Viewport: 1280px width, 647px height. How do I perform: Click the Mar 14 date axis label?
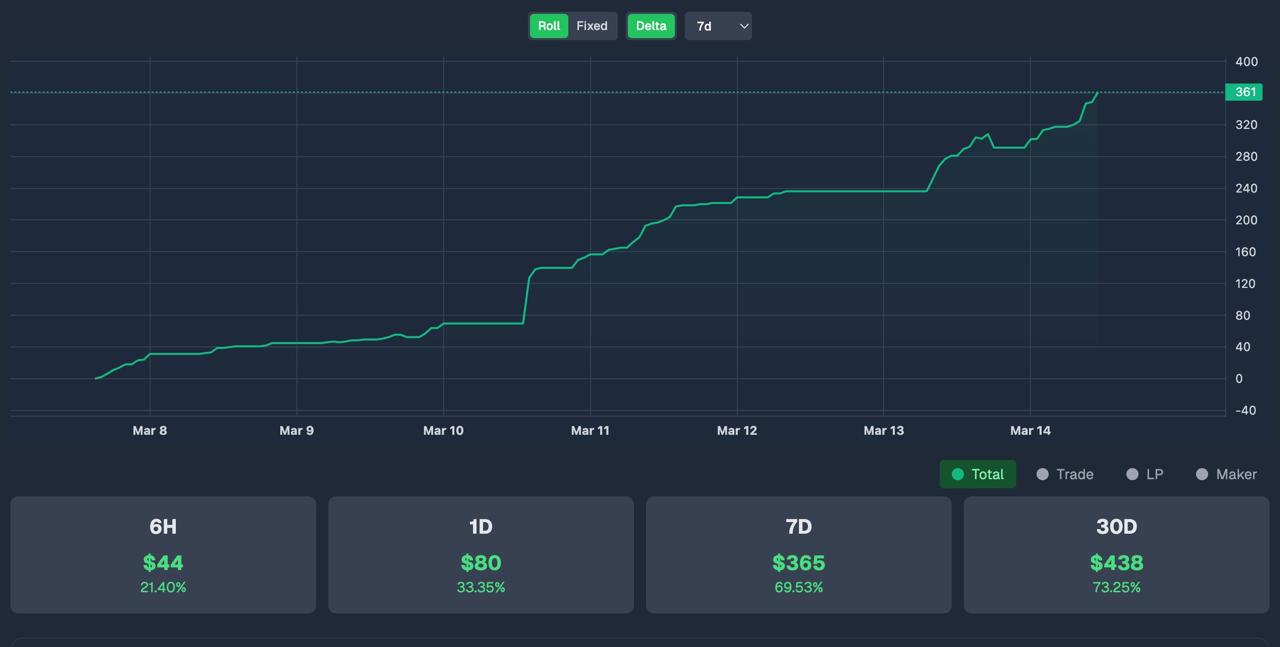[1030, 431]
